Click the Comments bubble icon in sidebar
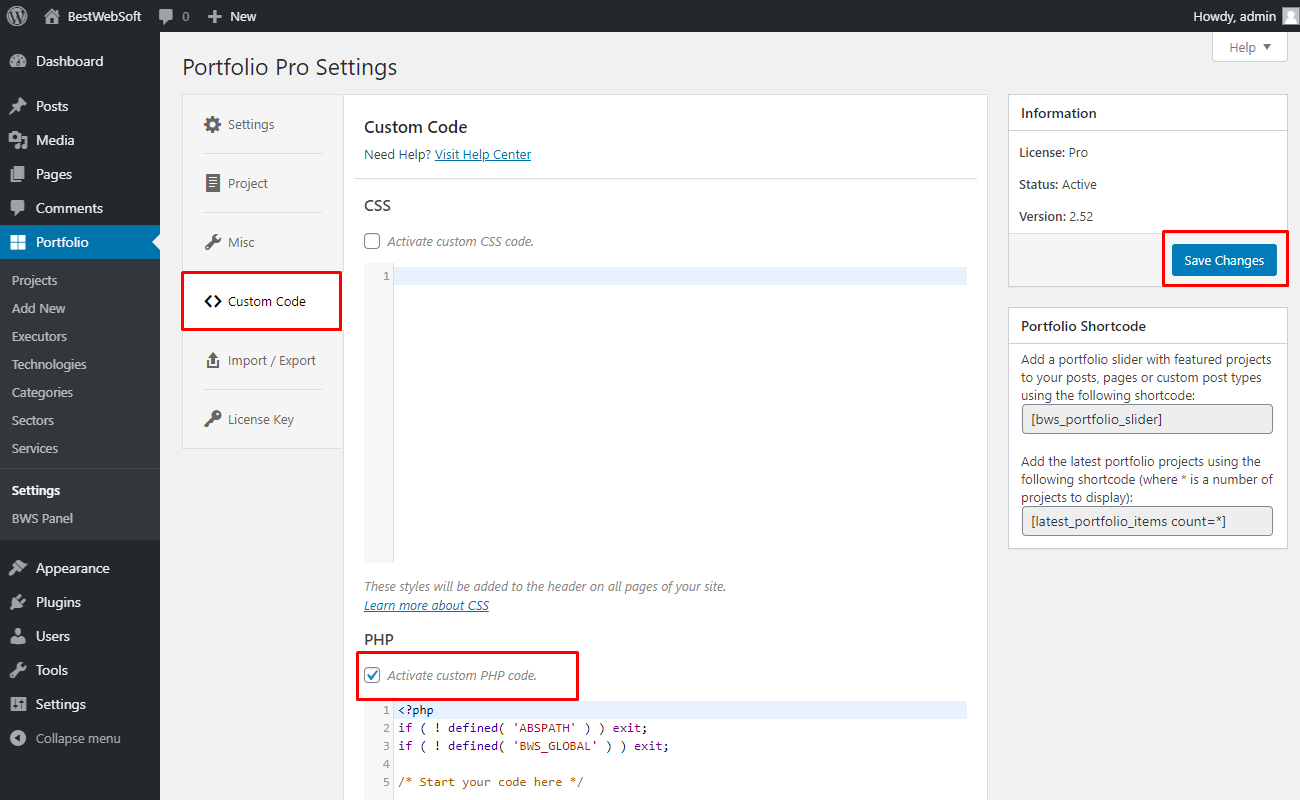Screen dimensions: 1300x800 (x=18, y=208)
